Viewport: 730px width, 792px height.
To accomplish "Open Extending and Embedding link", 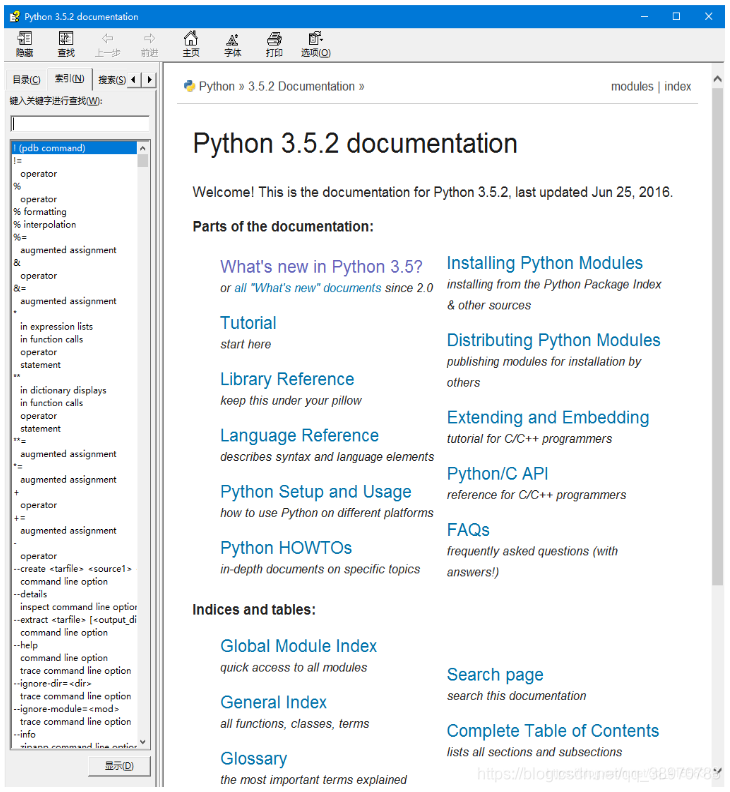I will (x=548, y=417).
